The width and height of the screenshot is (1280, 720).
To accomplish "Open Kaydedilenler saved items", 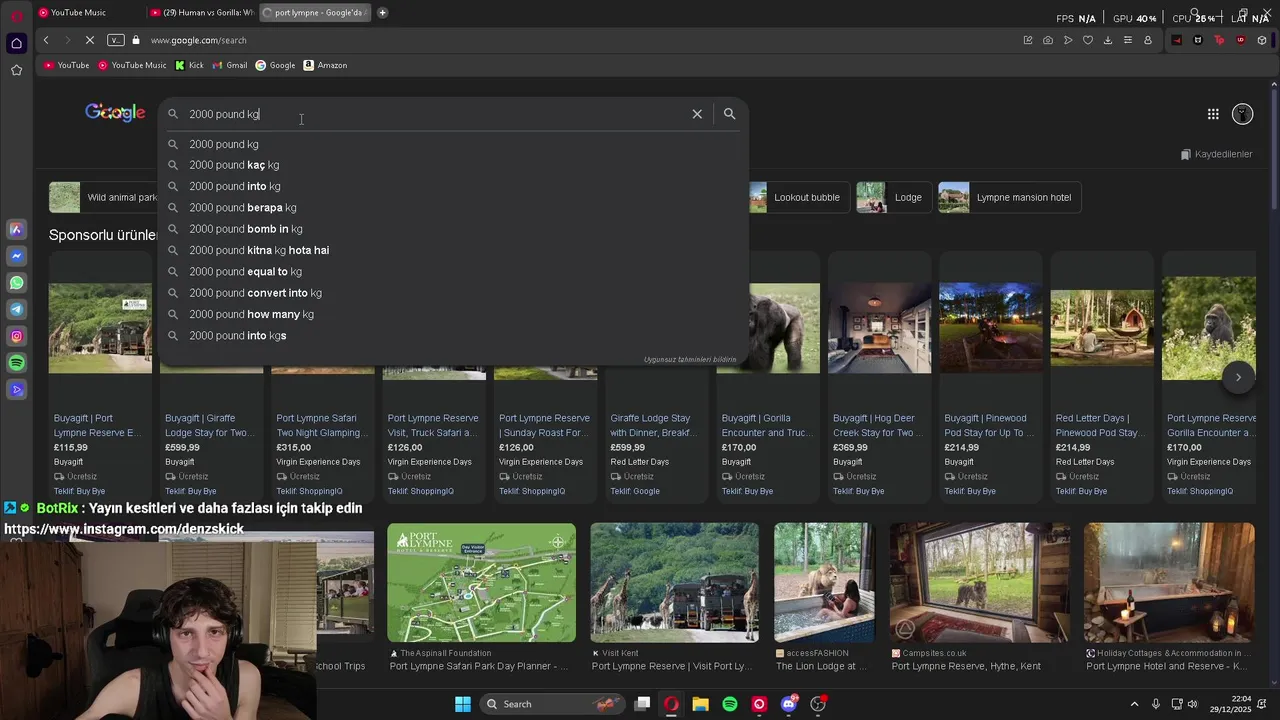I will [x=1216, y=154].
